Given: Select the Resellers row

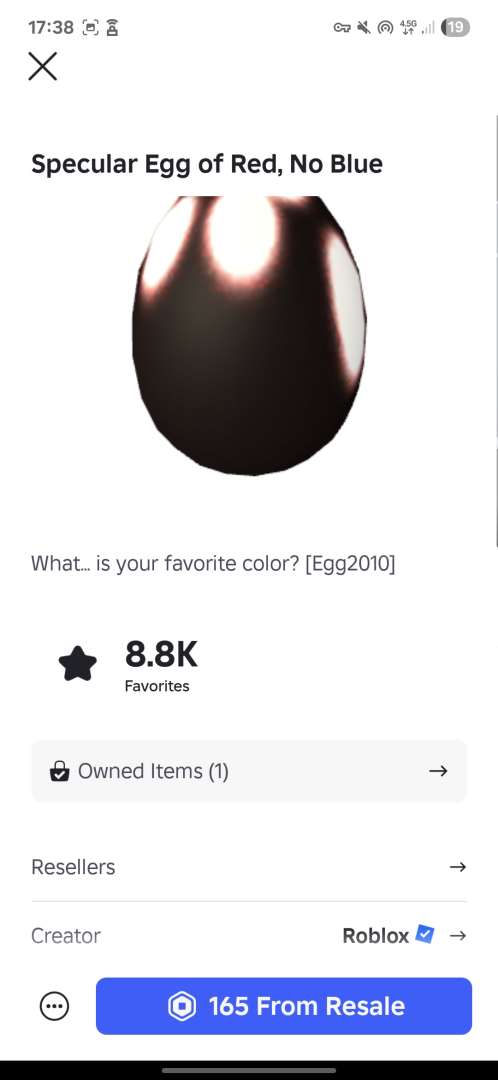Looking at the screenshot, I should [x=249, y=866].
